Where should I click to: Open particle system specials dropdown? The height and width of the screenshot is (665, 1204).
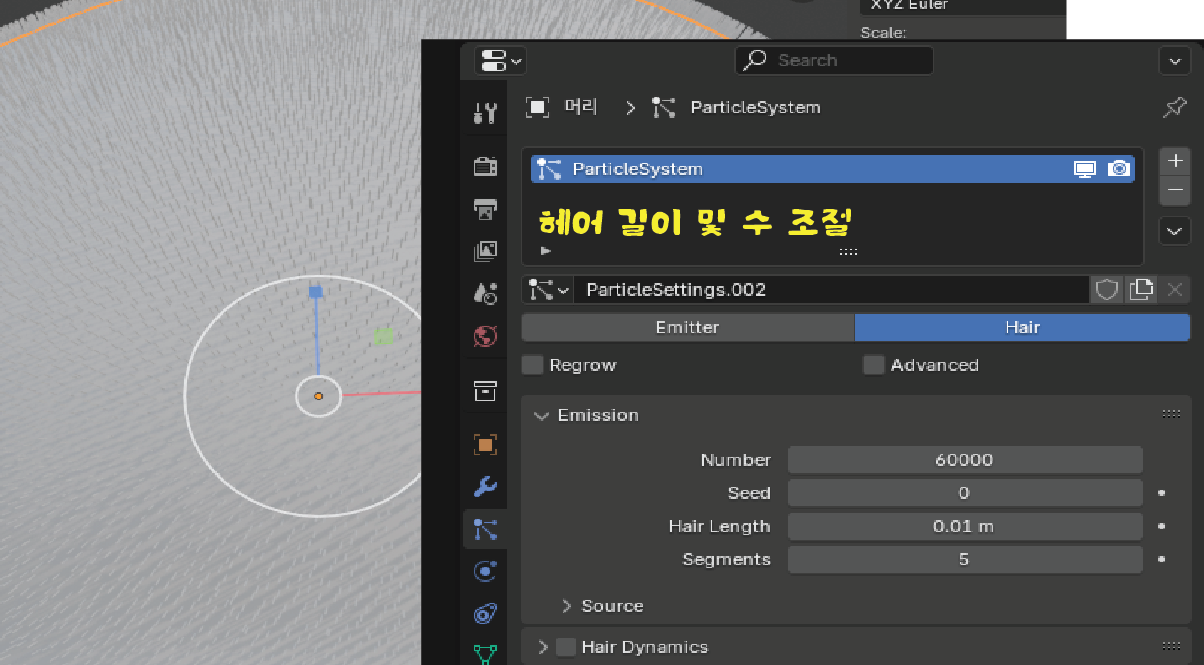pos(1175,231)
